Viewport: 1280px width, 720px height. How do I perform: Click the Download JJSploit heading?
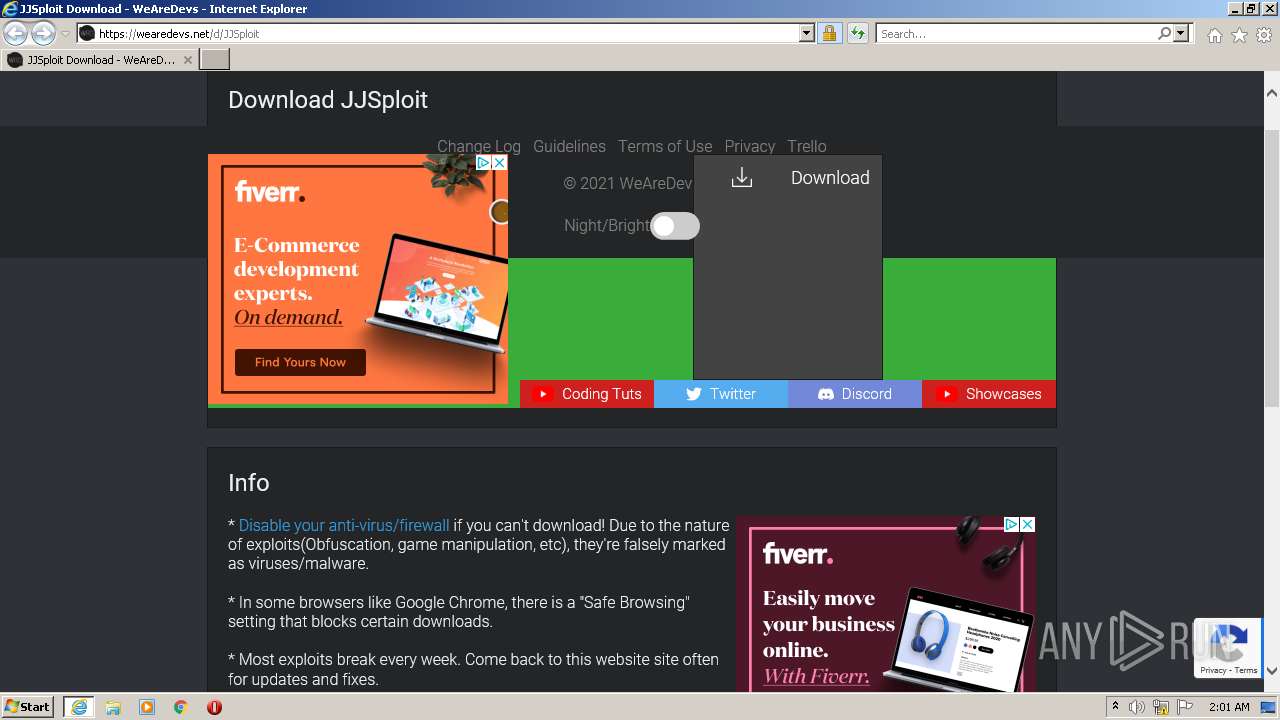328,100
